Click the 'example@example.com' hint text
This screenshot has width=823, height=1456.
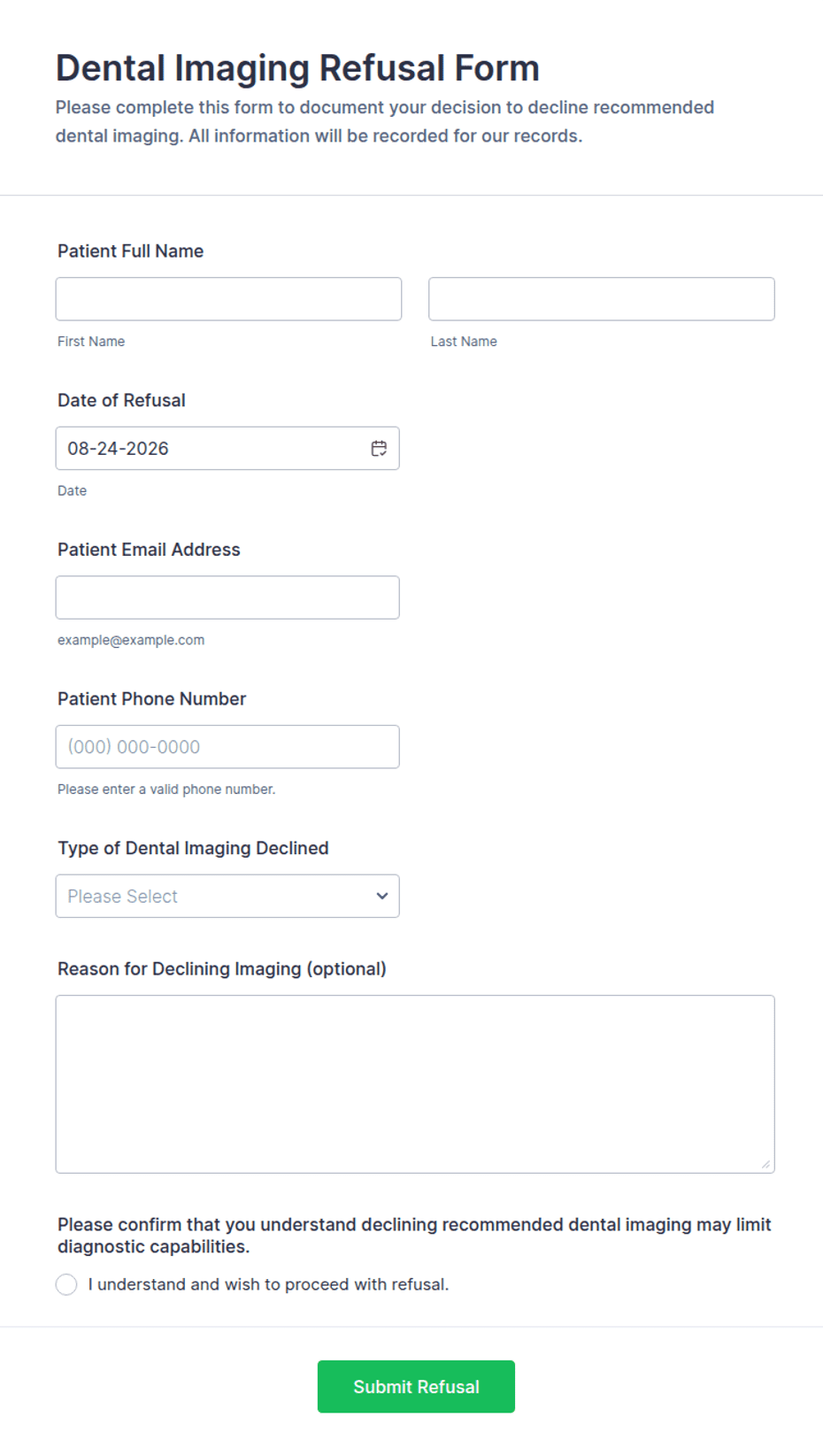coord(131,640)
